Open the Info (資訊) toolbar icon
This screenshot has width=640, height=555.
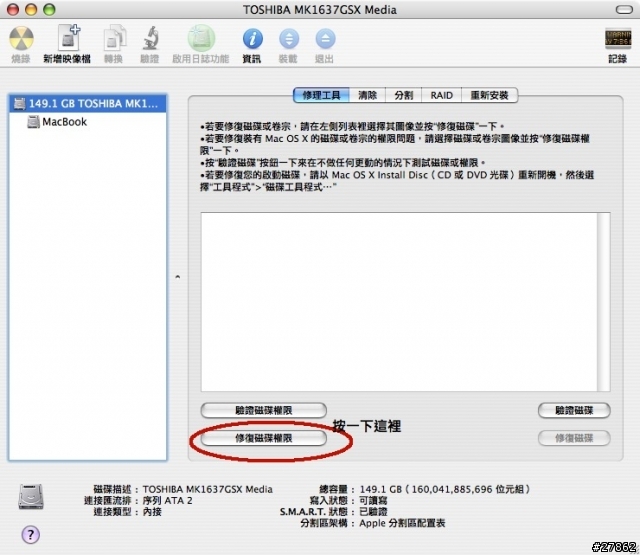[252, 39]
